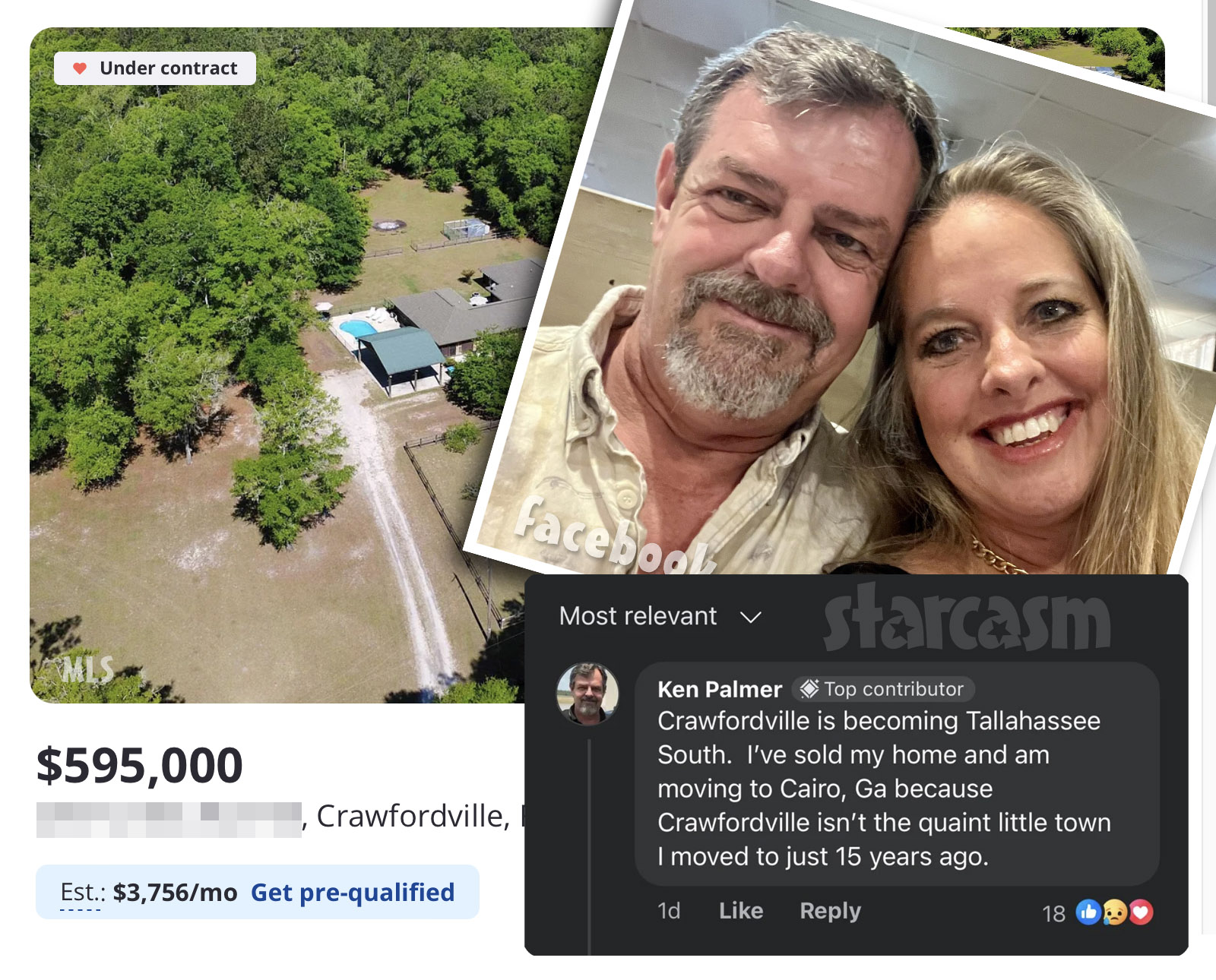Click the starcasm watermark logo
1216x980 pixels.
coord(967,618)
